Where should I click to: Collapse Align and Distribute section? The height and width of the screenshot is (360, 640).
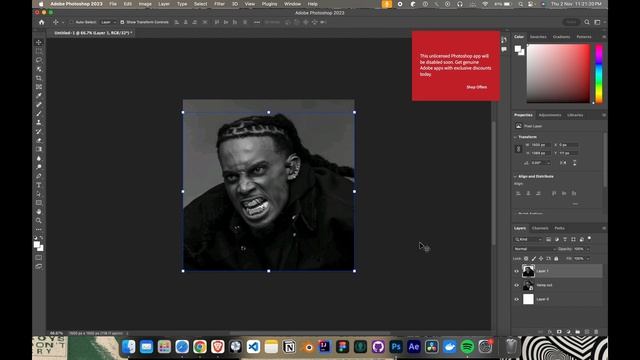point(516,176)
